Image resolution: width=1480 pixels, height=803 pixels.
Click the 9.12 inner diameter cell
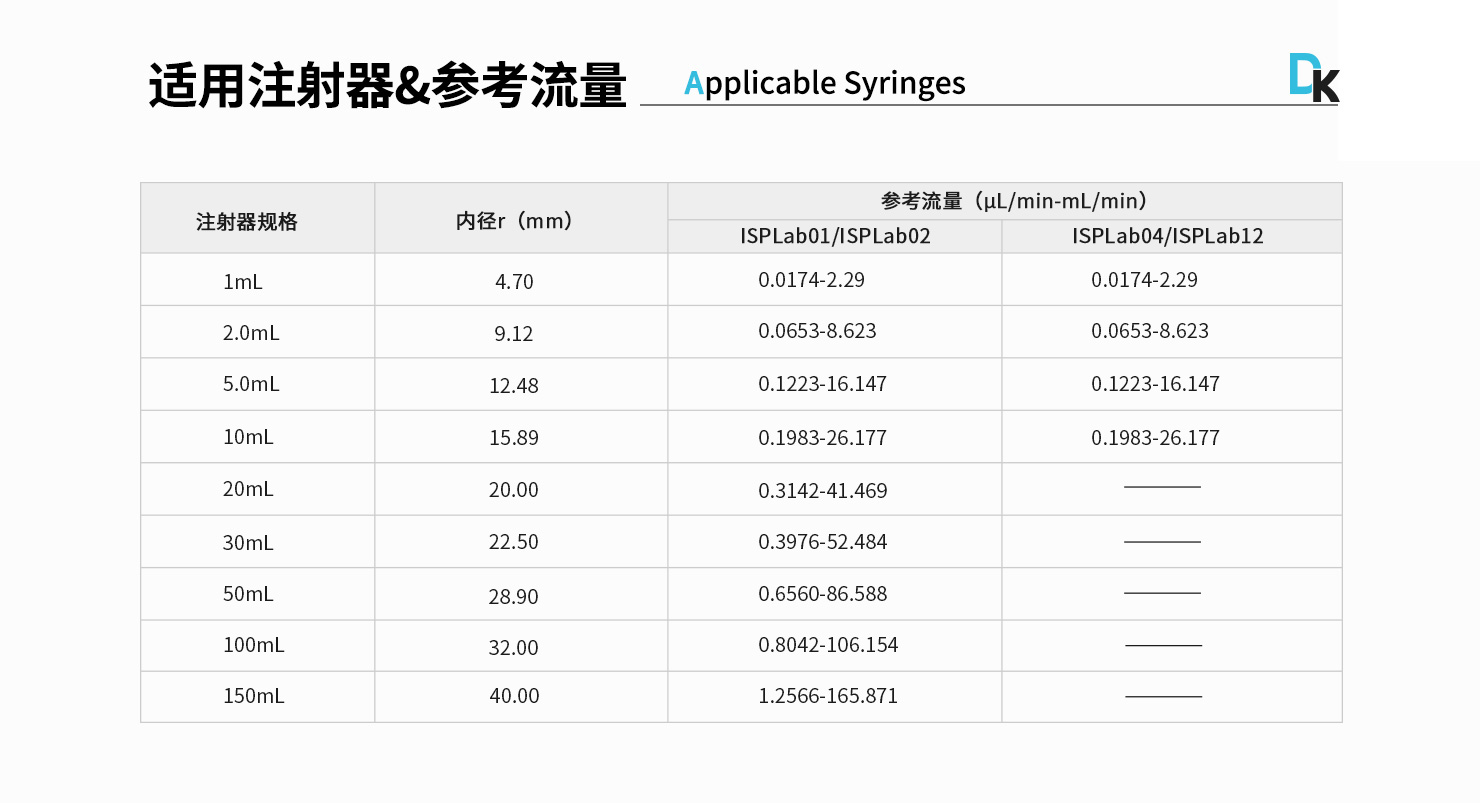[x=514, y=334]
